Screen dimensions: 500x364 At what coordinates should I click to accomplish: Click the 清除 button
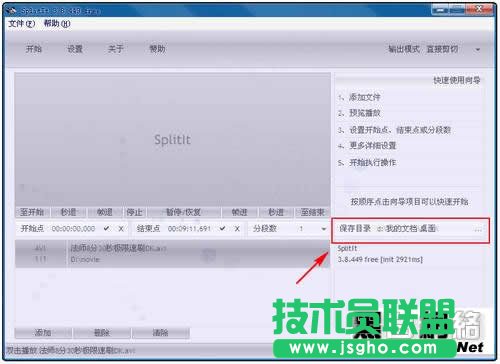pyautogui.click(x=161, y=332)
